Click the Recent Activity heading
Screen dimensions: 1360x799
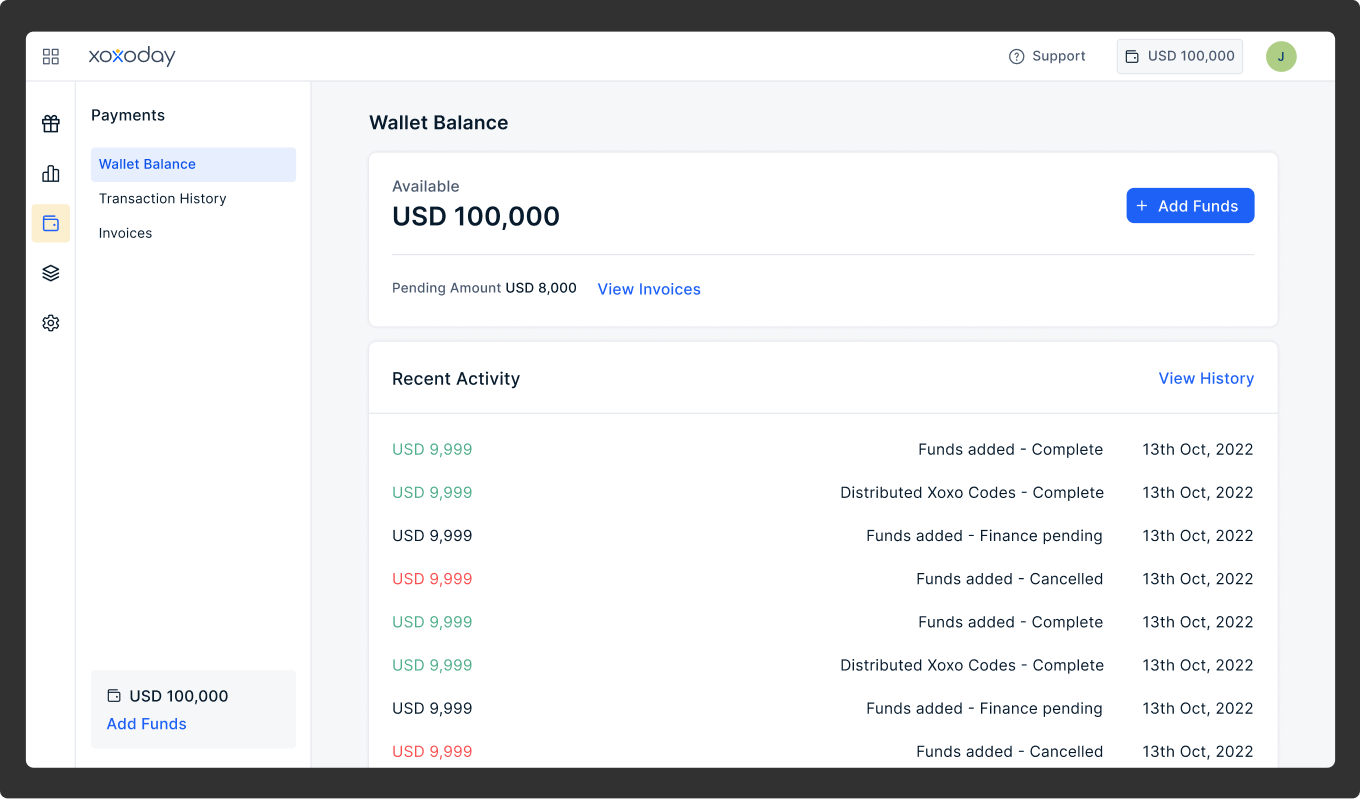(456, 379)
